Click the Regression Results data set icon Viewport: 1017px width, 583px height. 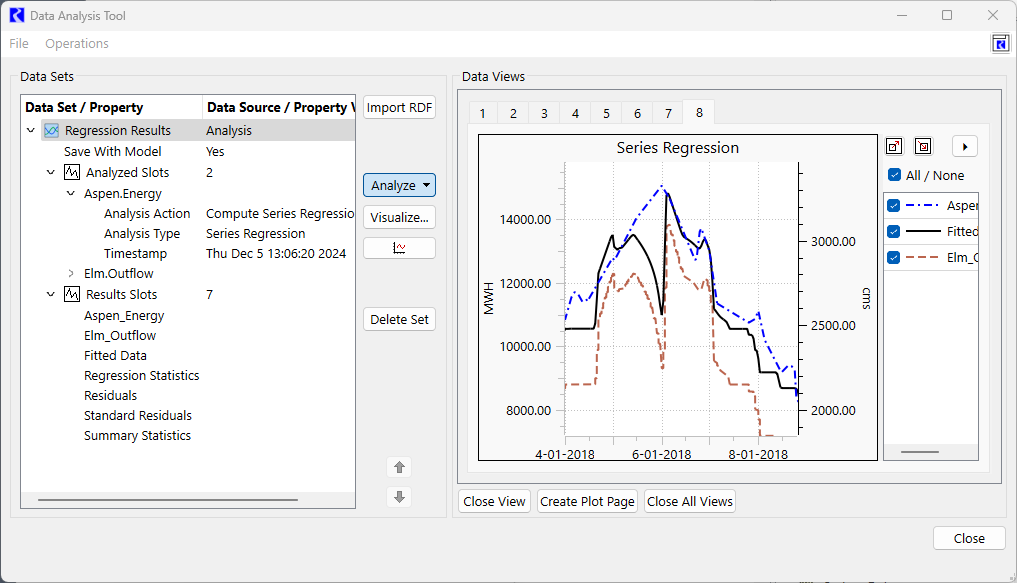click(51, 131)
